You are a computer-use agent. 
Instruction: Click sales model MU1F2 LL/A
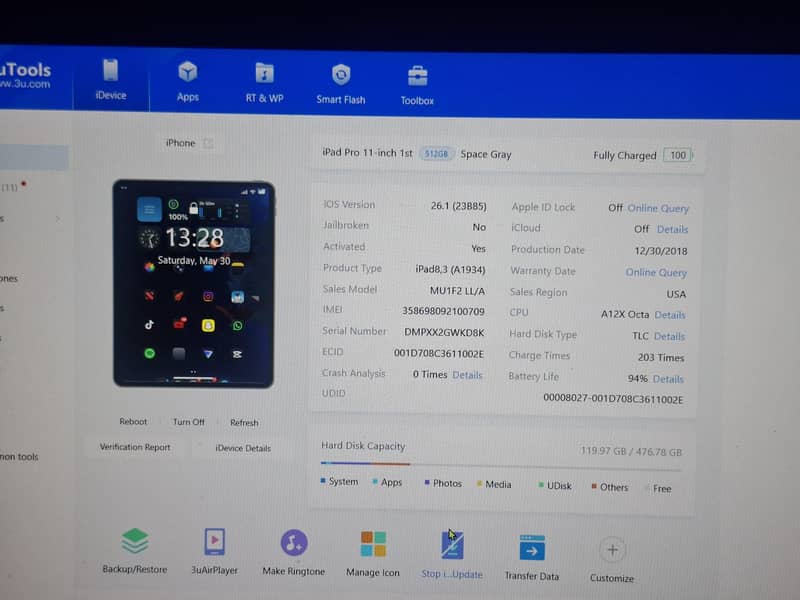pos(457,291)
